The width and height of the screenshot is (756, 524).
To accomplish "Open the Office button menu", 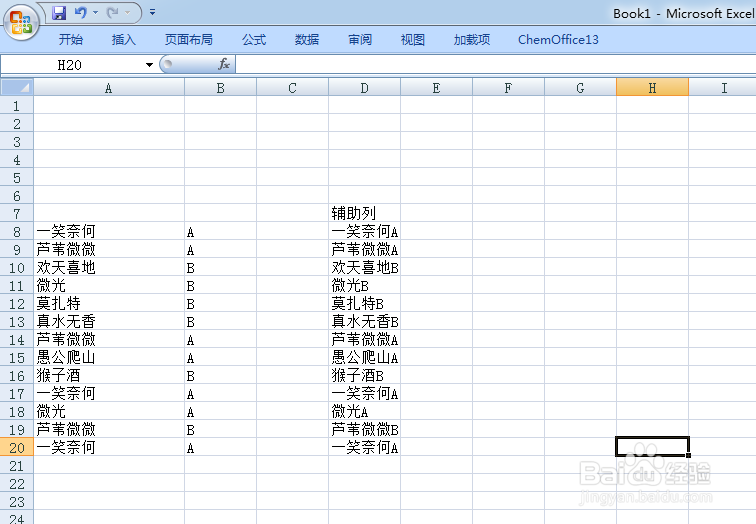I will [21, 22].
